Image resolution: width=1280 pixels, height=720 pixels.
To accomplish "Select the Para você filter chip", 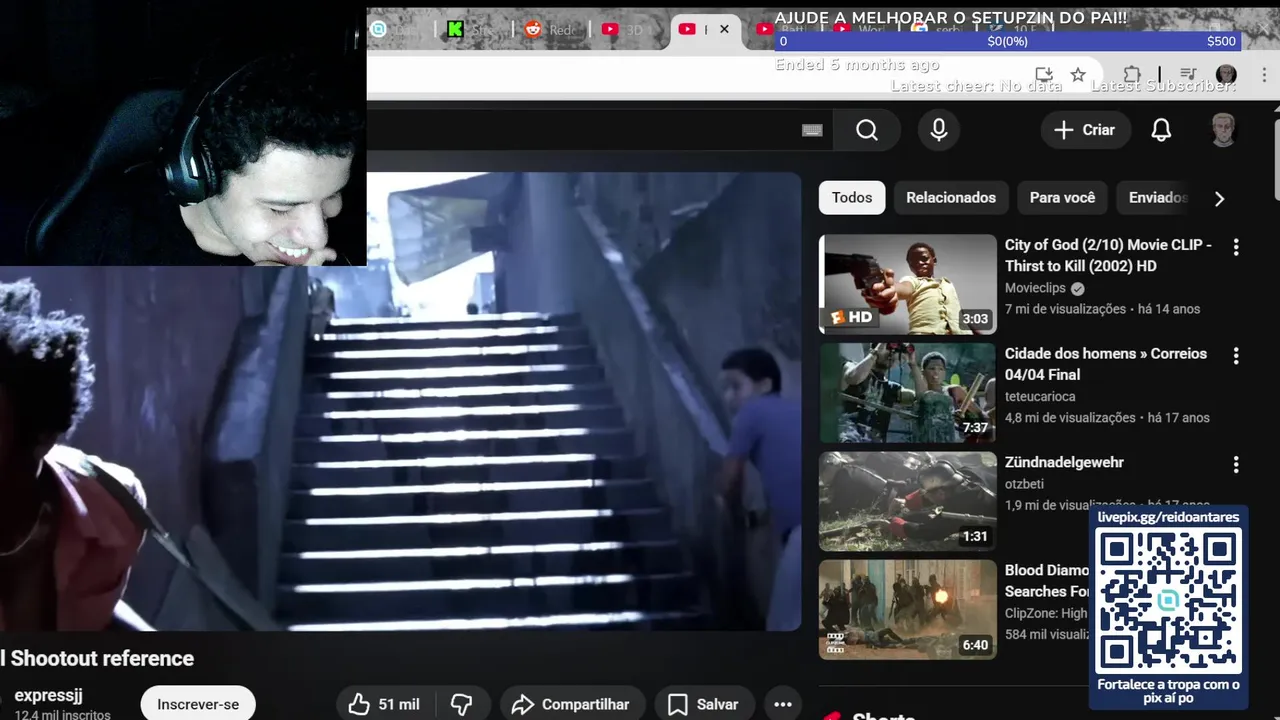I will (1062, 198).
